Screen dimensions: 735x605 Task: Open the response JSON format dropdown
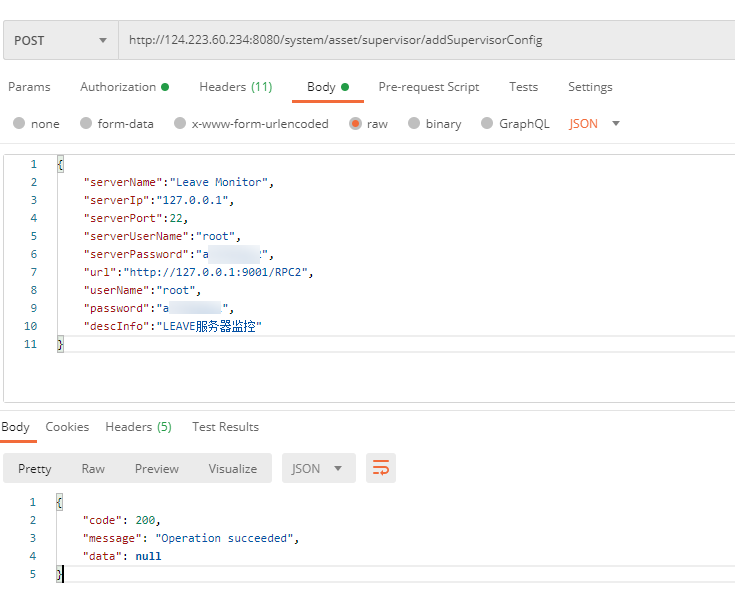tap(318, 468)
